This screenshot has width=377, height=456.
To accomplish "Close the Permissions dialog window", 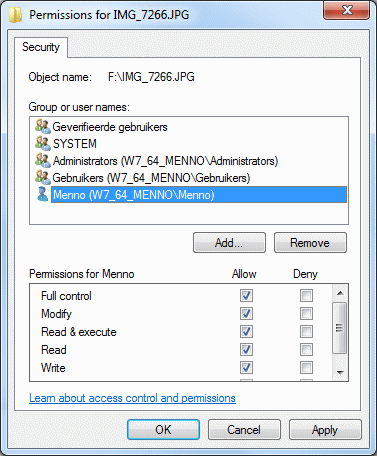I will (347, 10).
